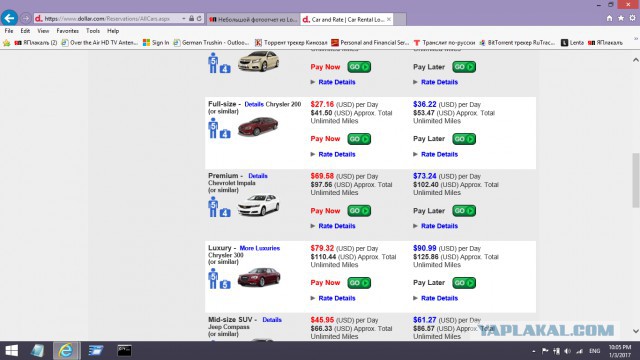
Task: Click Pay Now GO for Luxury
Action: click(359, 282)
